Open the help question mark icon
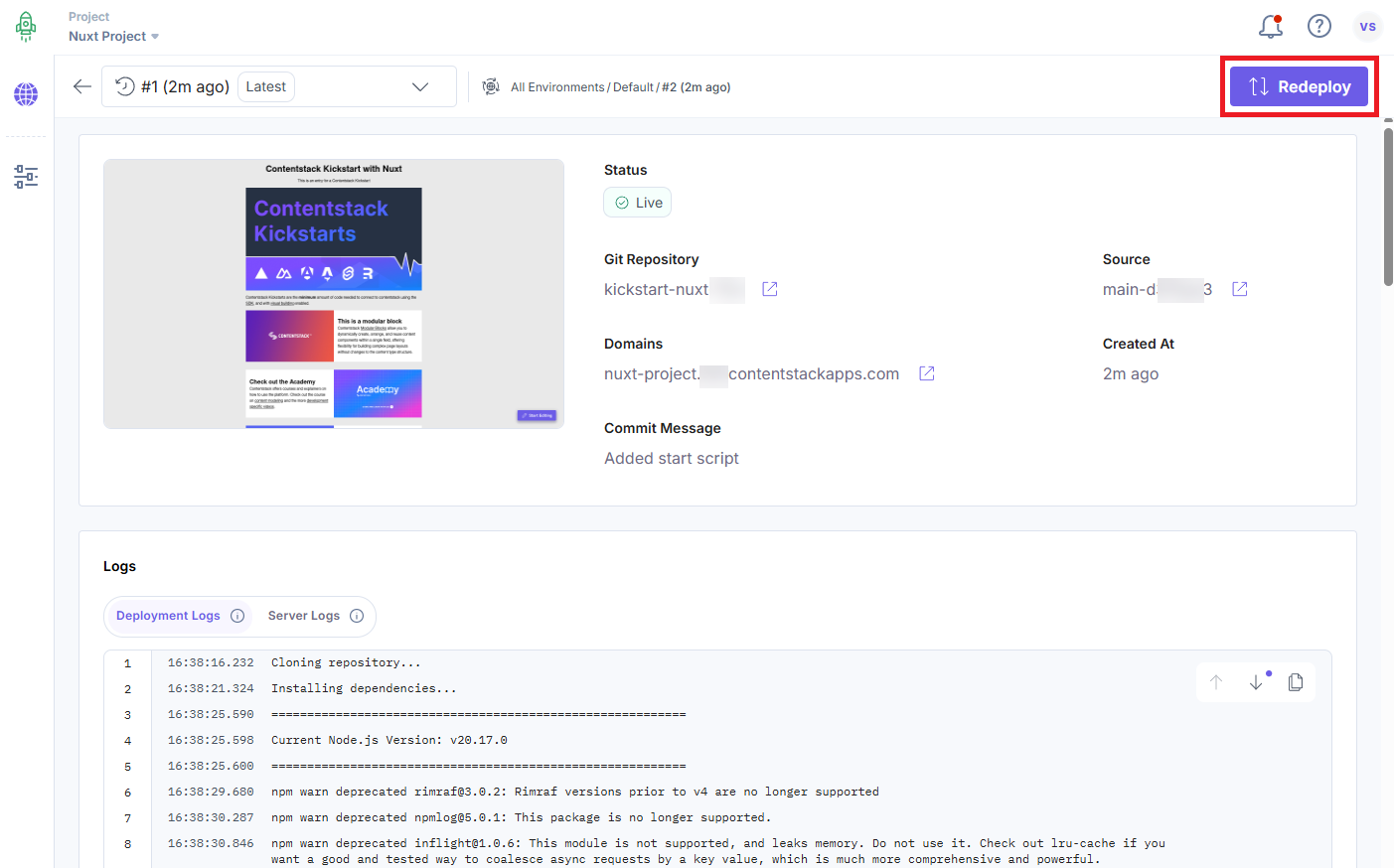 1319,26
